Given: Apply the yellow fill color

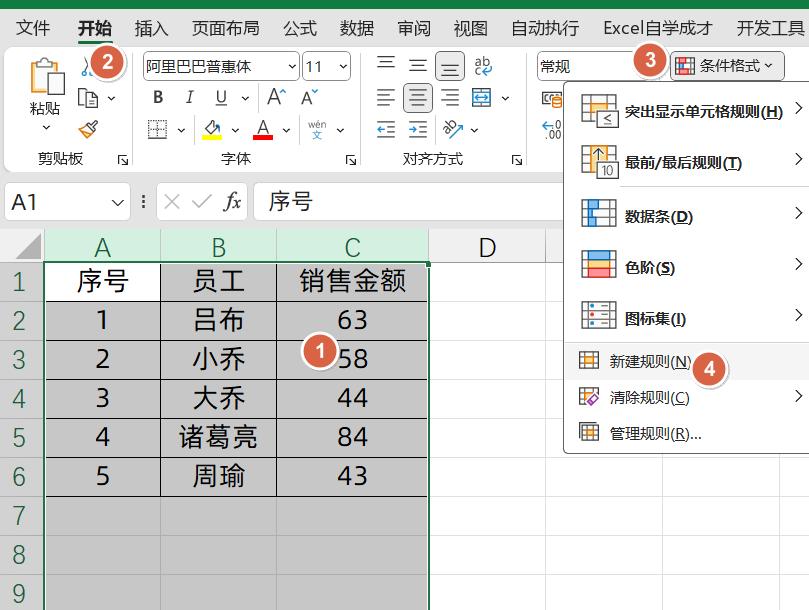Looking at the screenshot, I should (212, 130).
